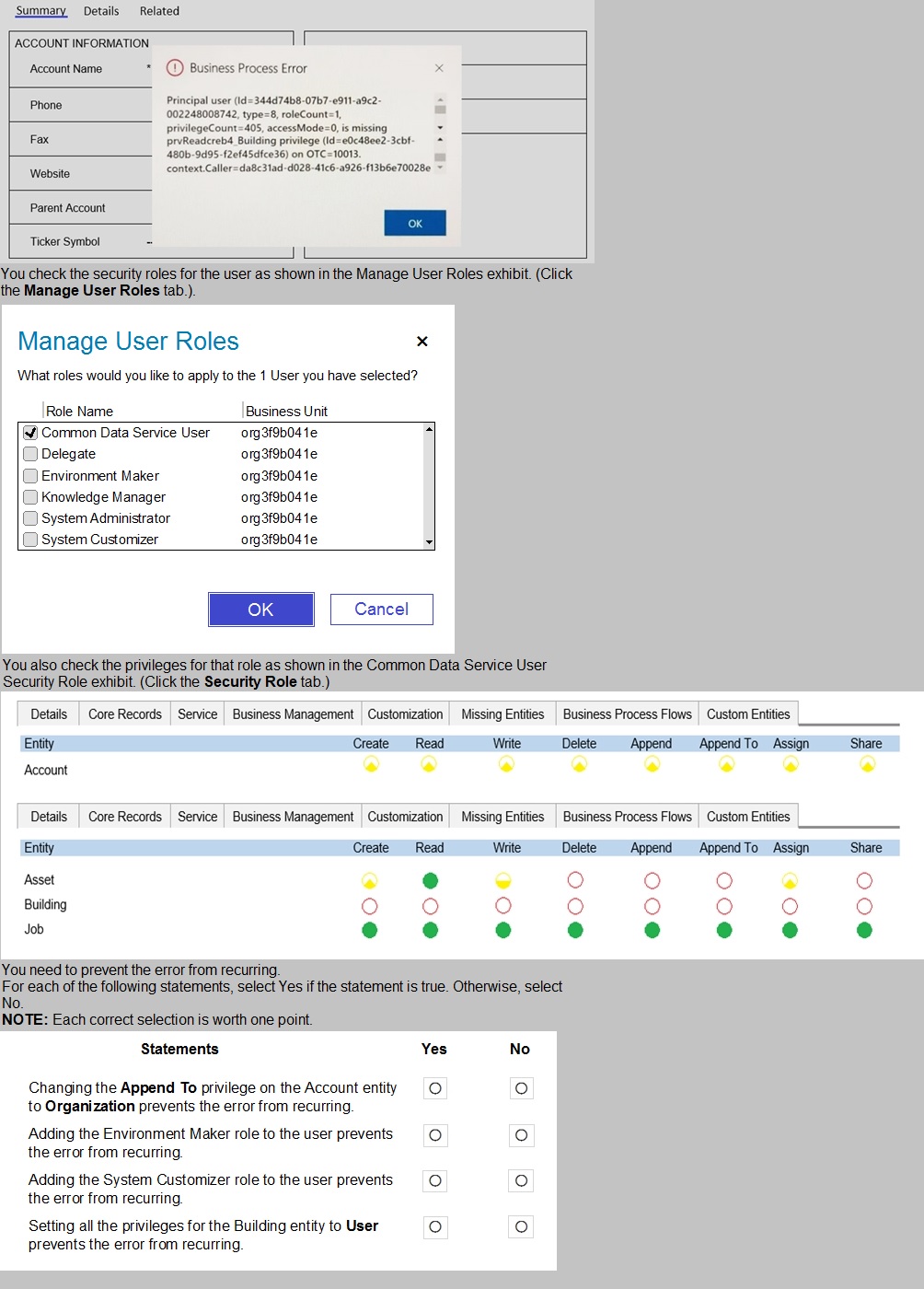
Task: Select Yes for the Environment Maker statement
Action: 435,1135
